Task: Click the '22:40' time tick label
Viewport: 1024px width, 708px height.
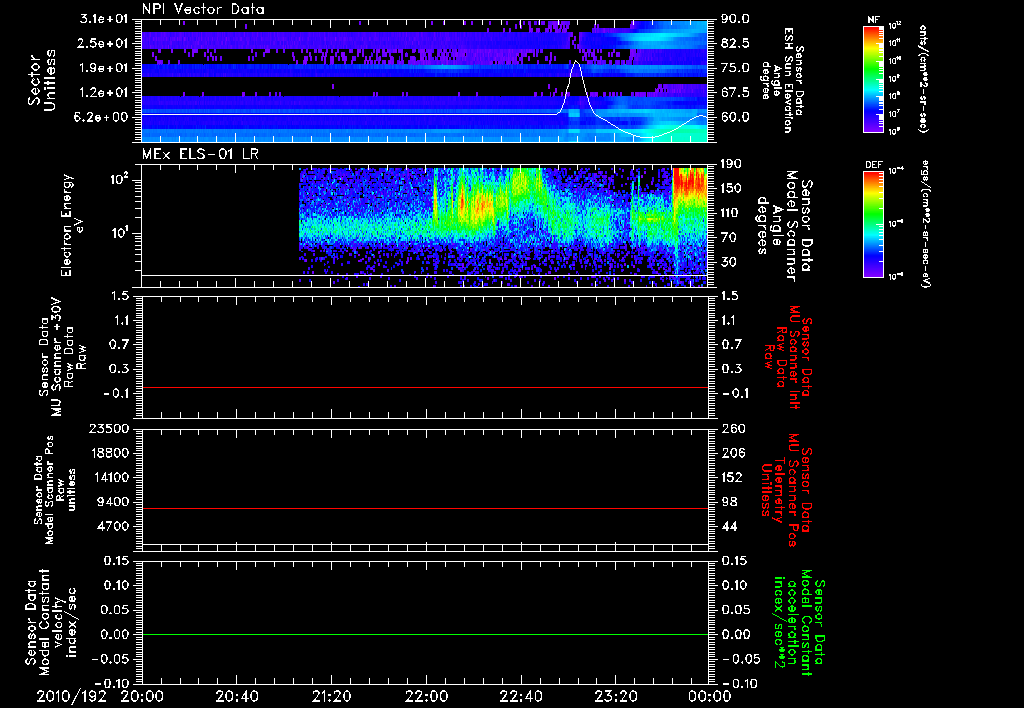Action: pos(520,696)
